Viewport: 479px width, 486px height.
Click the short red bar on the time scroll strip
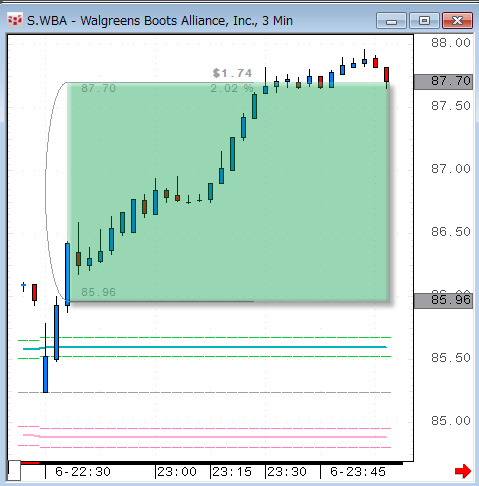pos(30,463)
